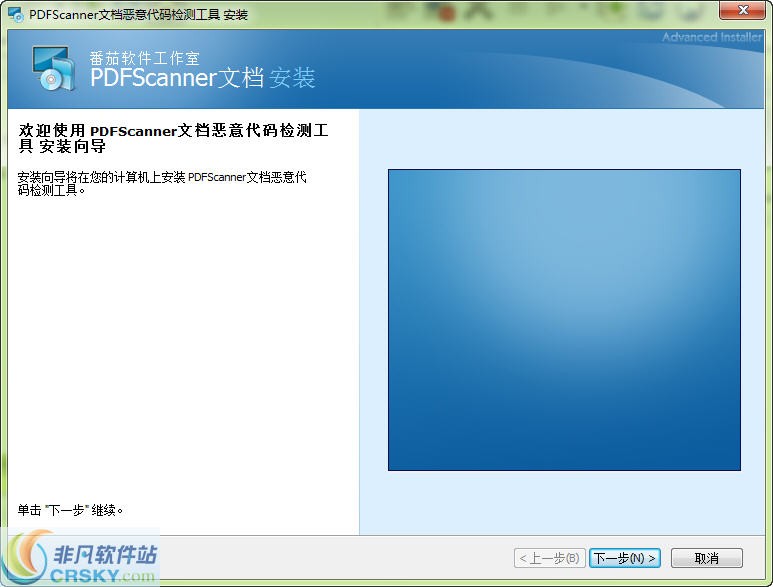The image size is (773, 587).
Task: Click the empty footer bar left of 上一步
Action: 340,558
